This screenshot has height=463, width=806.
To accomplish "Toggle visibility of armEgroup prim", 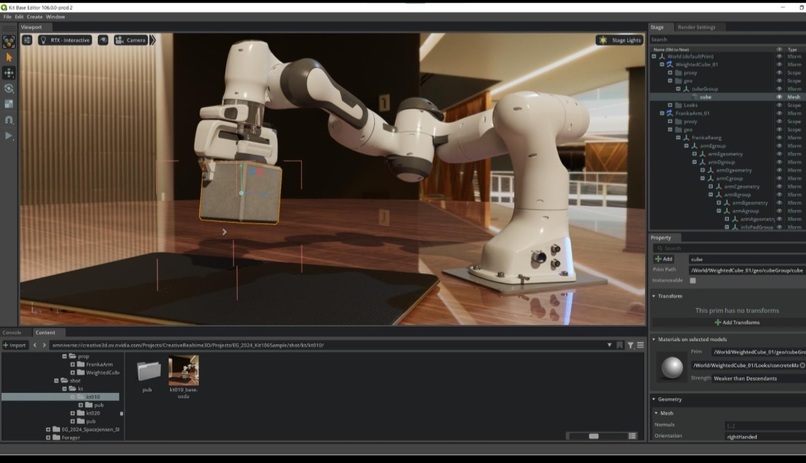I will tap(779, 146).
